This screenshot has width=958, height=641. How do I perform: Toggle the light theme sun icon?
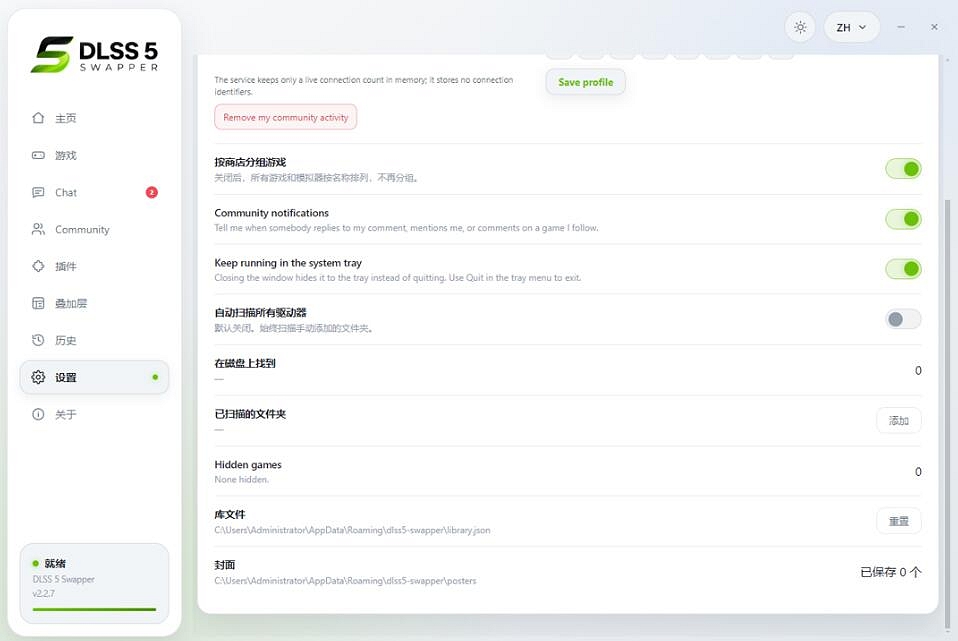(800, 27)
